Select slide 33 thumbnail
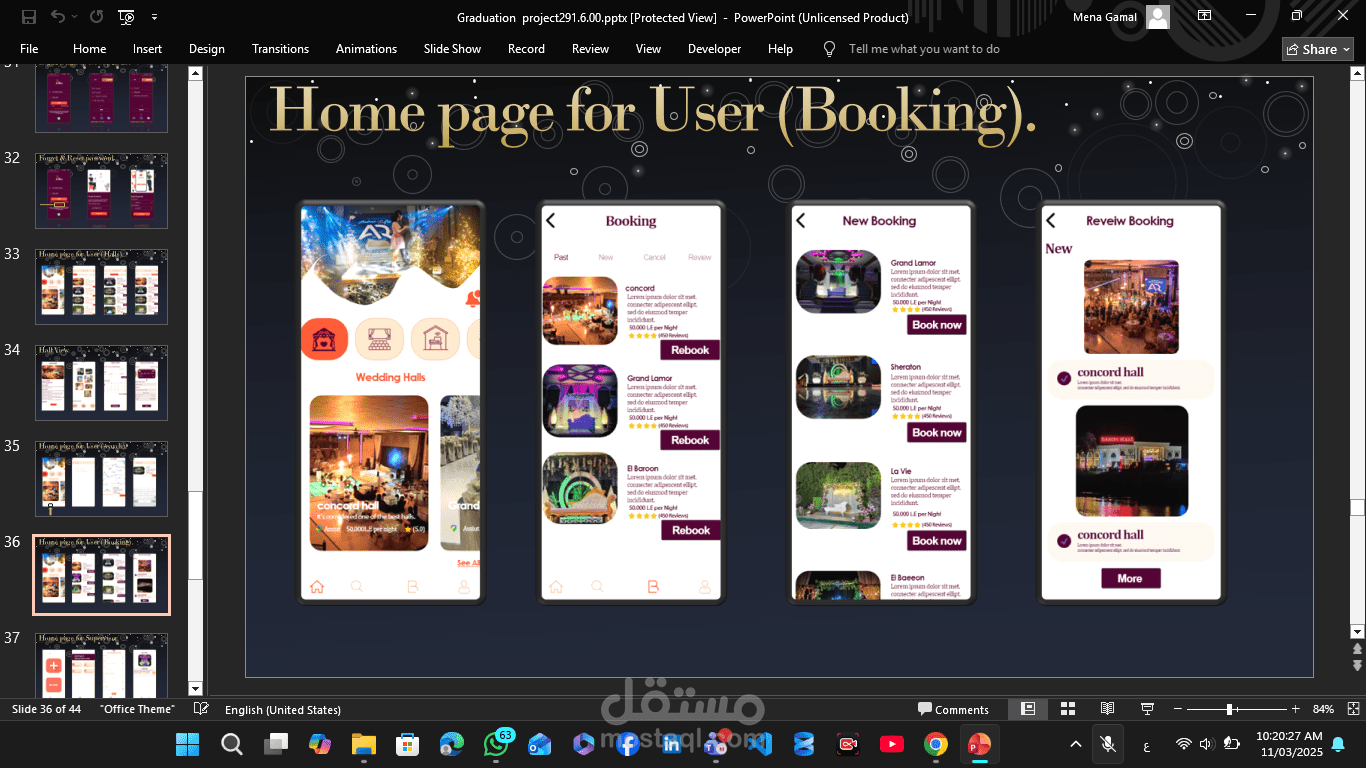1366x768 pixels. coord(102,286)
